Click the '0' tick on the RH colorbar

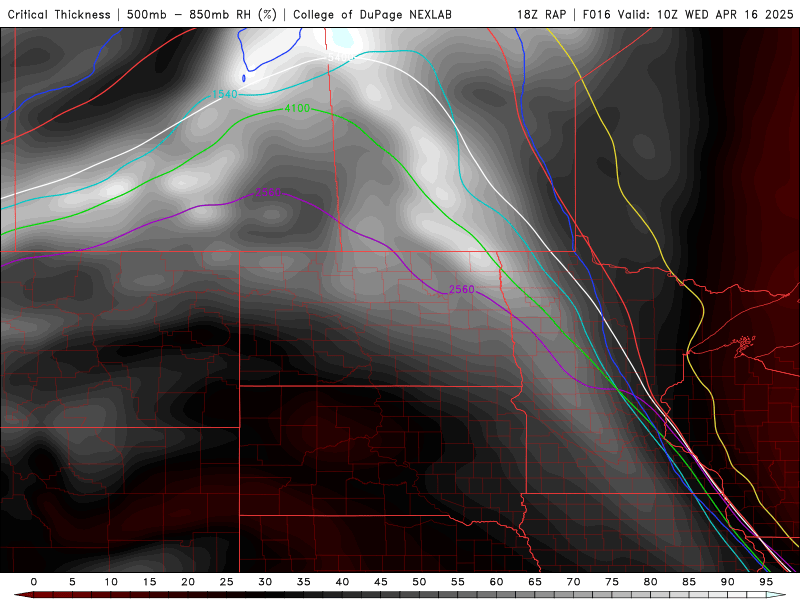34,582
